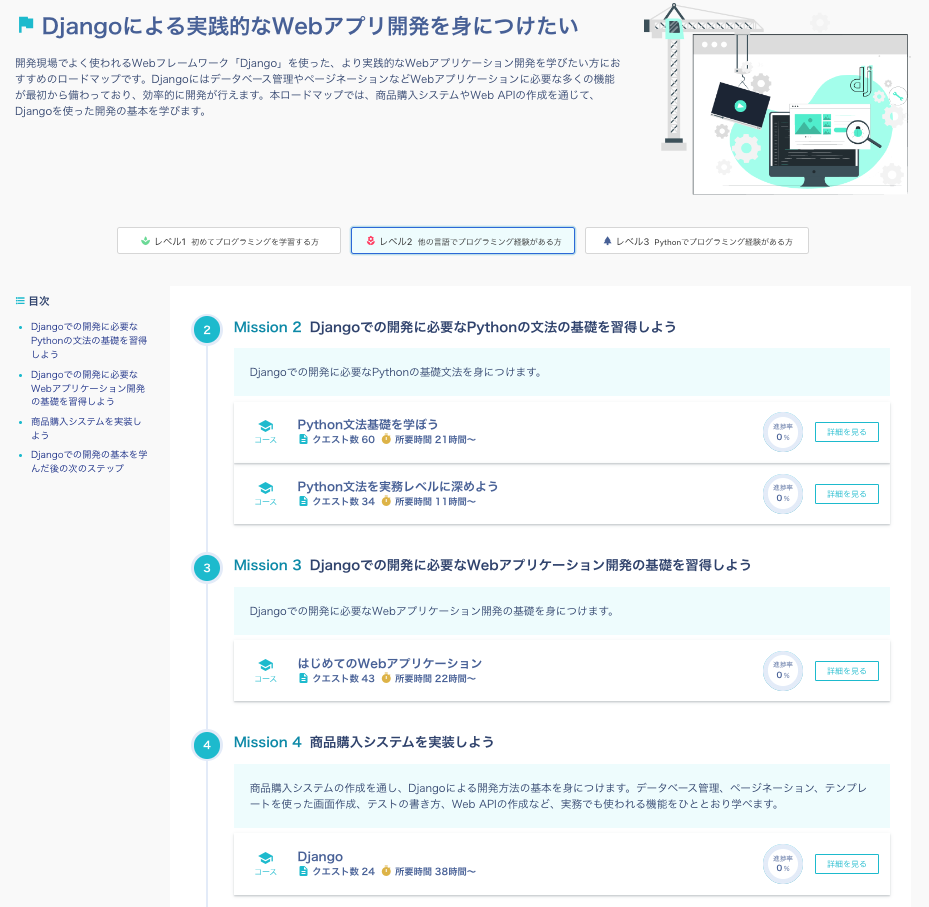
Task: Click quest document icon in はじめてのWebアプリケーション row
Action: (303, 678)
